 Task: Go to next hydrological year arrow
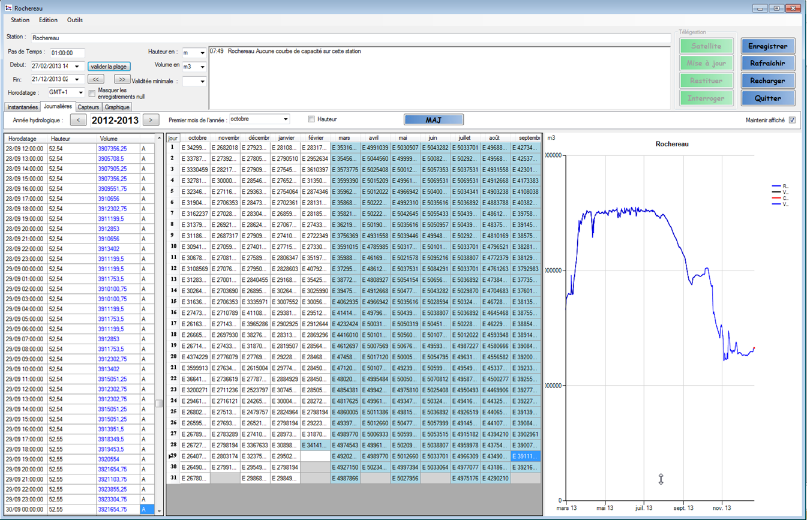point(150,120)
